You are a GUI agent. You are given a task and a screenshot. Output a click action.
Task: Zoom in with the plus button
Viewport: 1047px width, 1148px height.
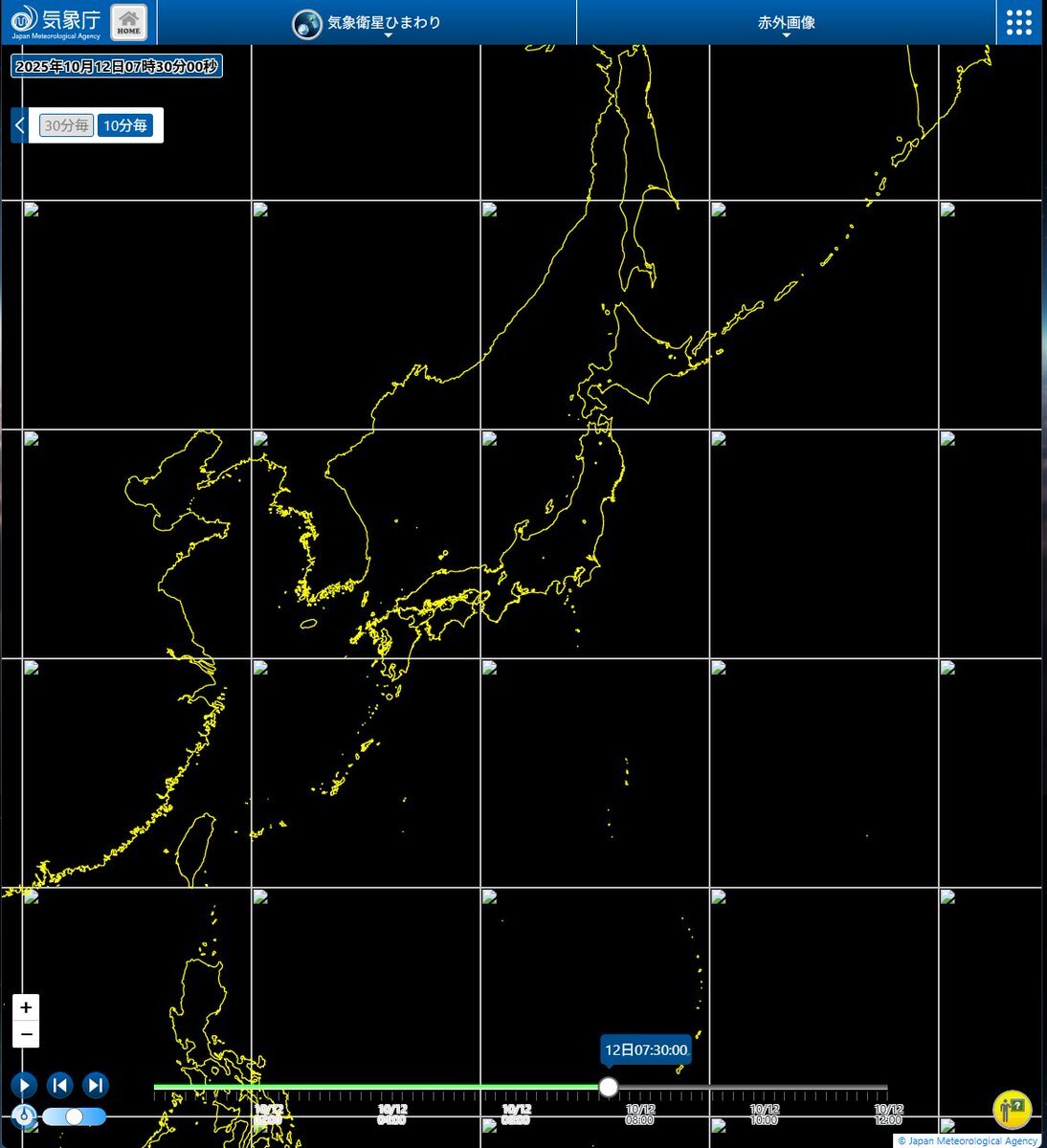pos(26,1007)
